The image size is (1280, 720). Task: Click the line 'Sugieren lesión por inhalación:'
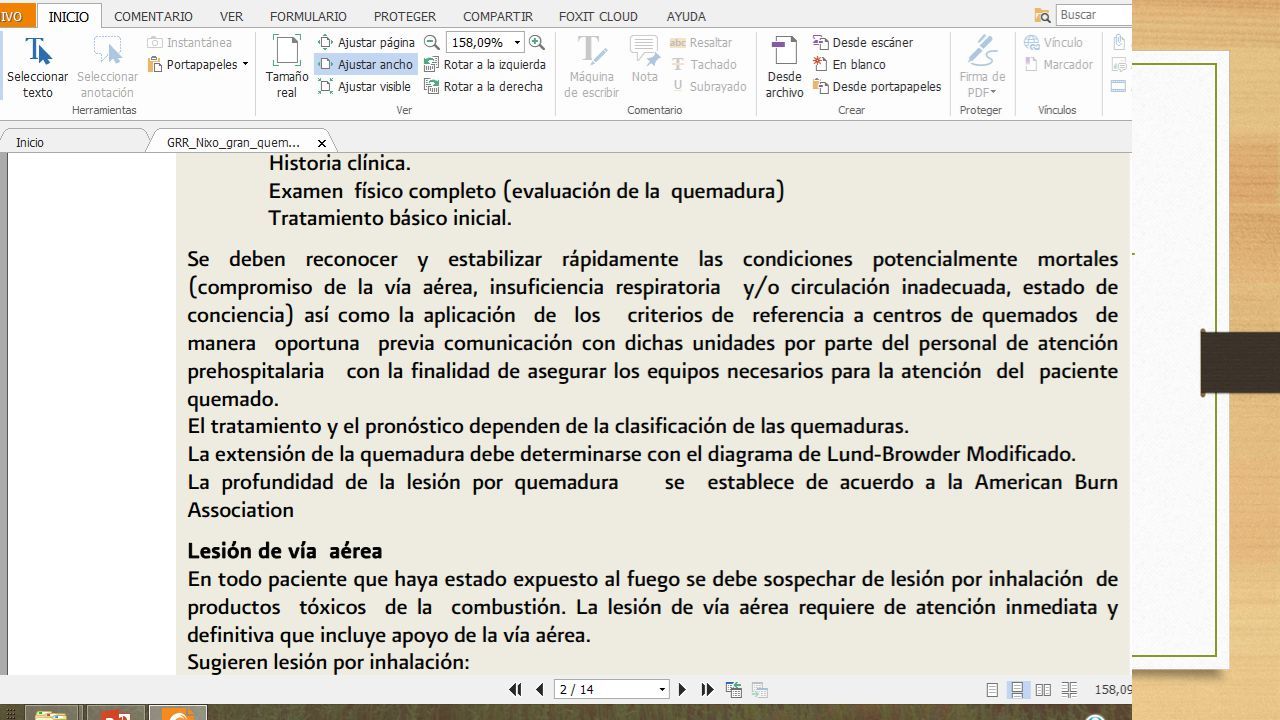coord(328,663)
